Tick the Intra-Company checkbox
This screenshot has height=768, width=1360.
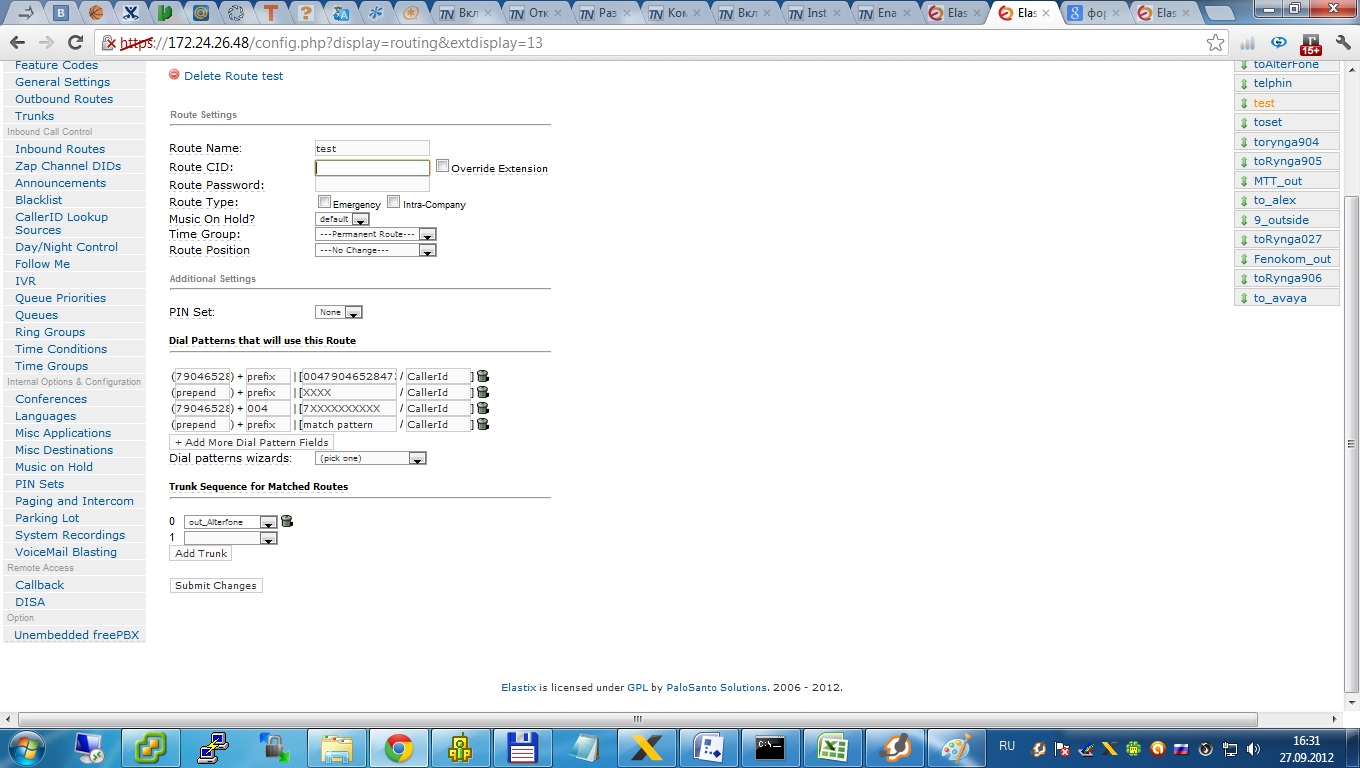click(x=394, y=202)
